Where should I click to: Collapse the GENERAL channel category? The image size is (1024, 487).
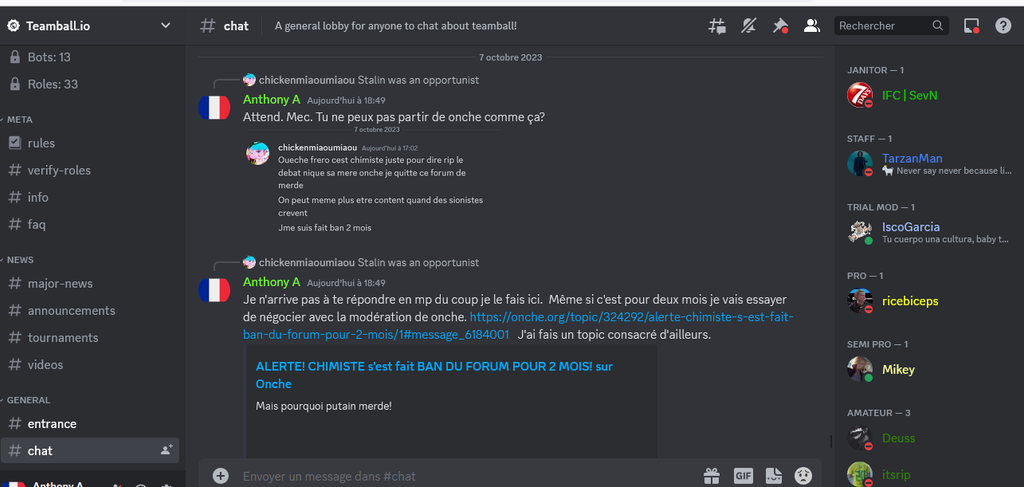pyautogui.click(x=27, y=400)
